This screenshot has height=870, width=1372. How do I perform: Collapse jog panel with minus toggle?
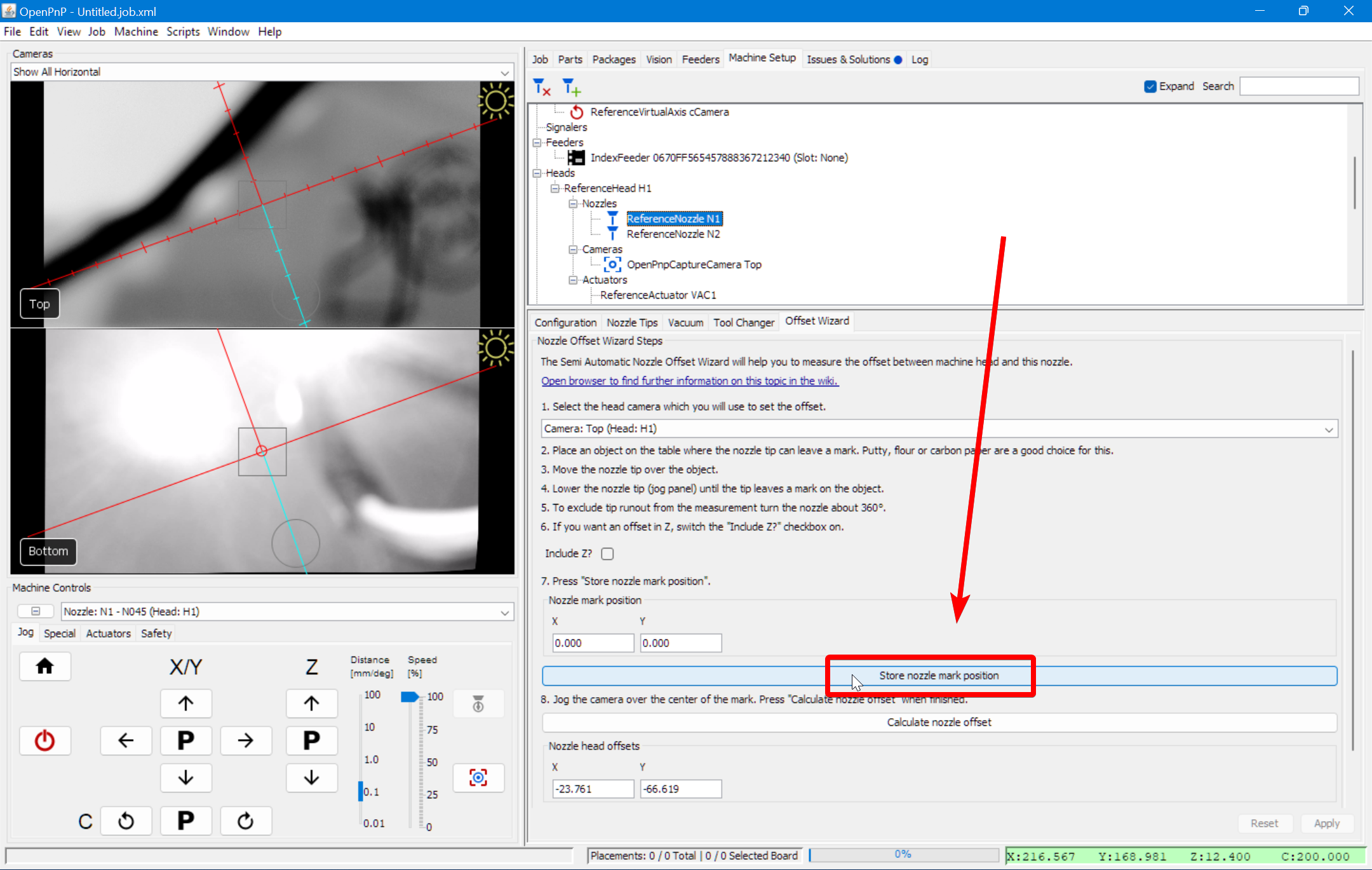(36, 611)
